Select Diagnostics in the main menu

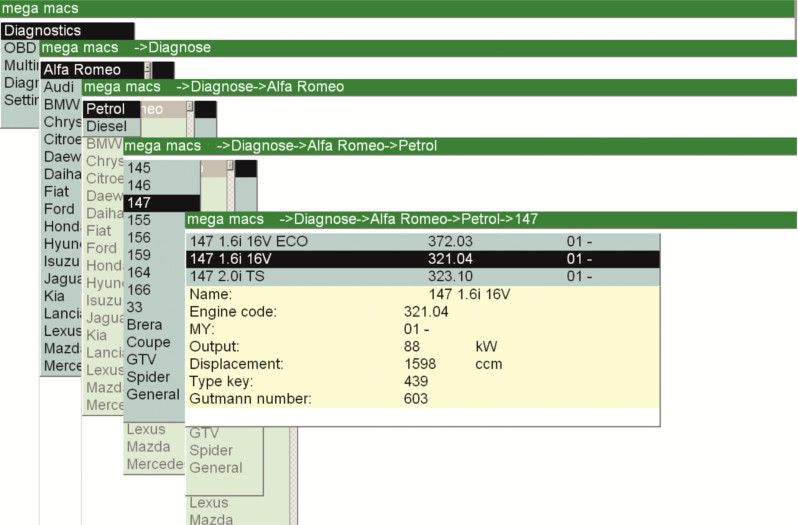[x=40, y=31]
